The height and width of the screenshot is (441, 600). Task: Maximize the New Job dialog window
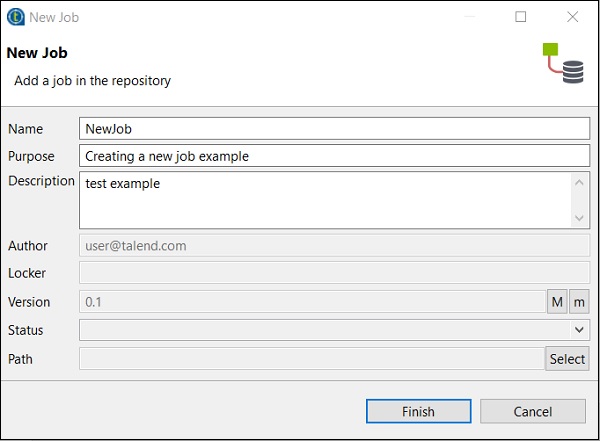coord(520,17)
